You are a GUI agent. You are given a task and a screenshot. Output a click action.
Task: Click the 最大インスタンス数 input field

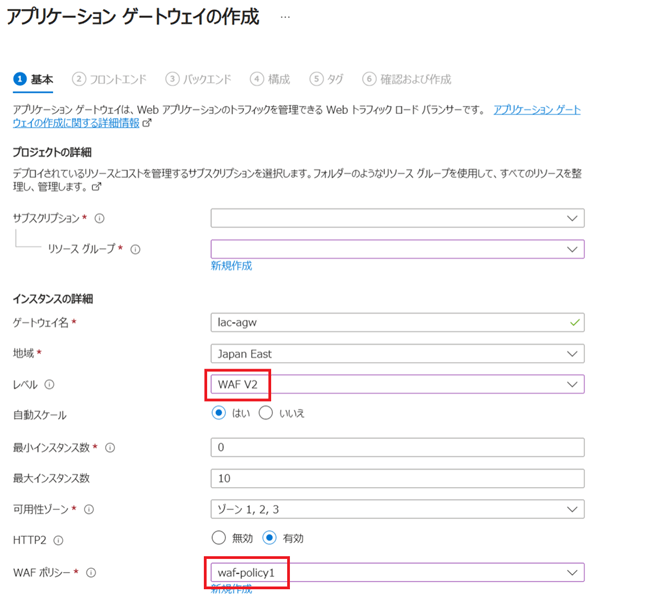[398, 479]
